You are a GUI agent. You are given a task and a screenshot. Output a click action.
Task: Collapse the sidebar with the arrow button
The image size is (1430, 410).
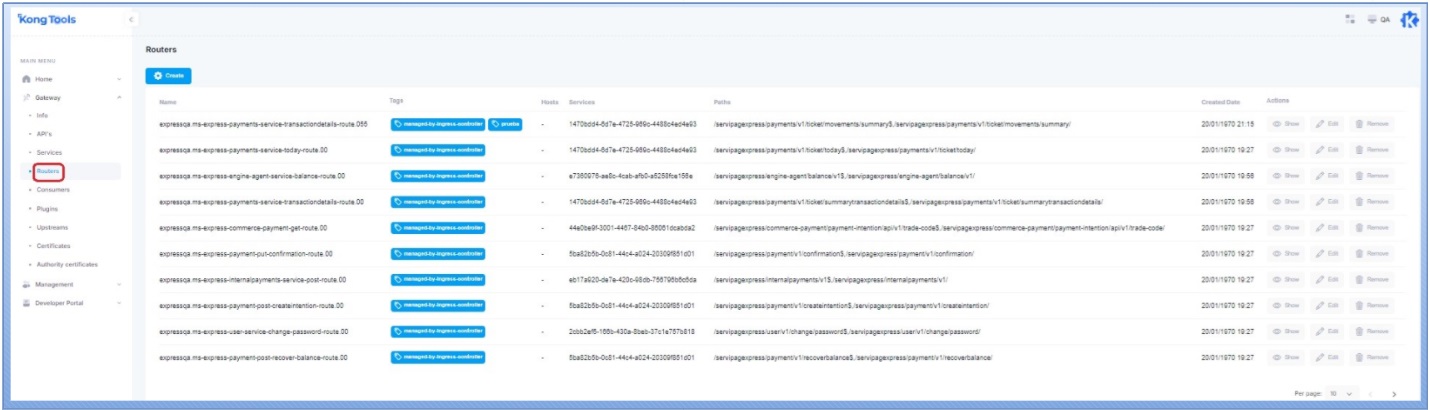click(x=131, y=20)
